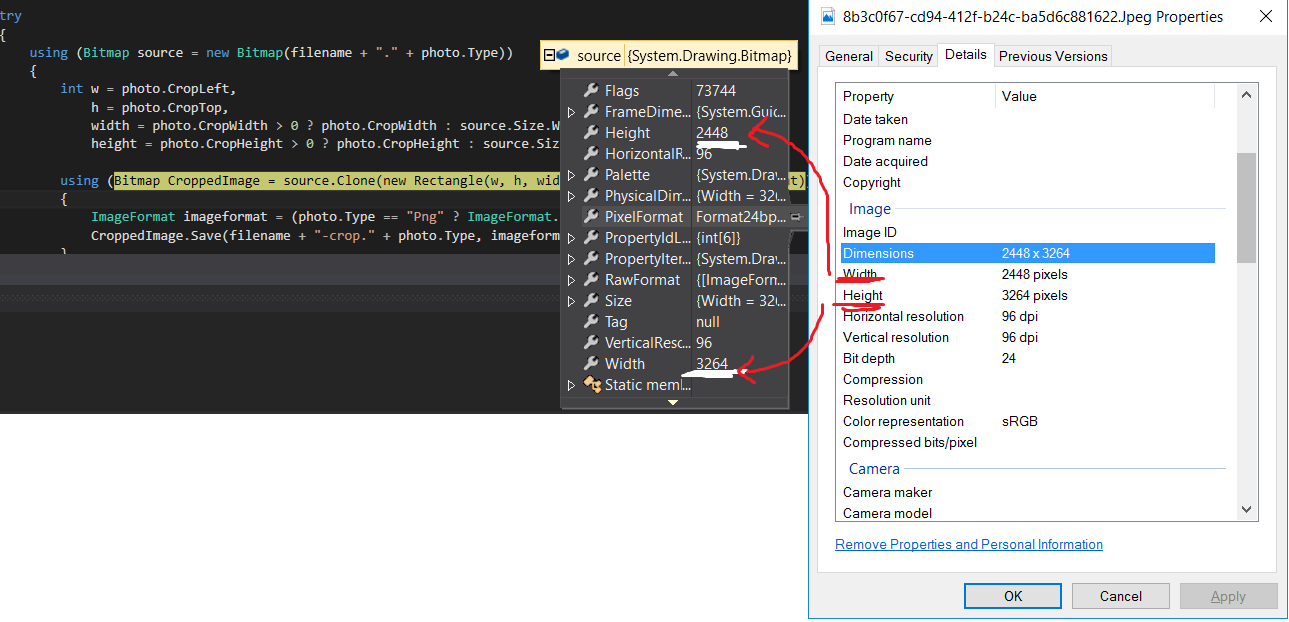Expand the Palette property
This screenshot has height=622, width=1289.
coord(573,174)
